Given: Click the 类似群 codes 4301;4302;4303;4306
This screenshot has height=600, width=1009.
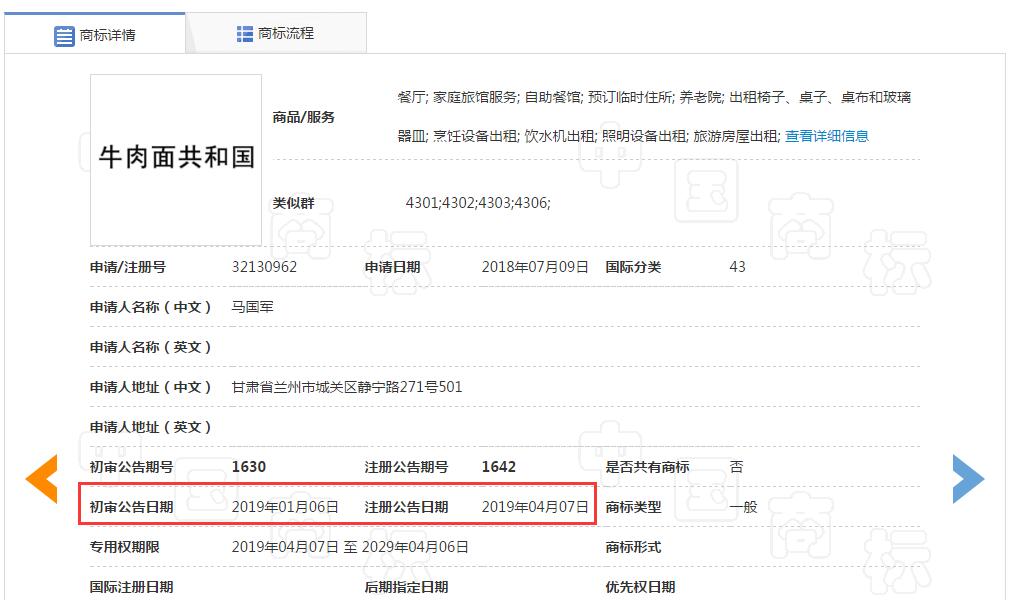Looking at the screenshot, I should (477, 203).
